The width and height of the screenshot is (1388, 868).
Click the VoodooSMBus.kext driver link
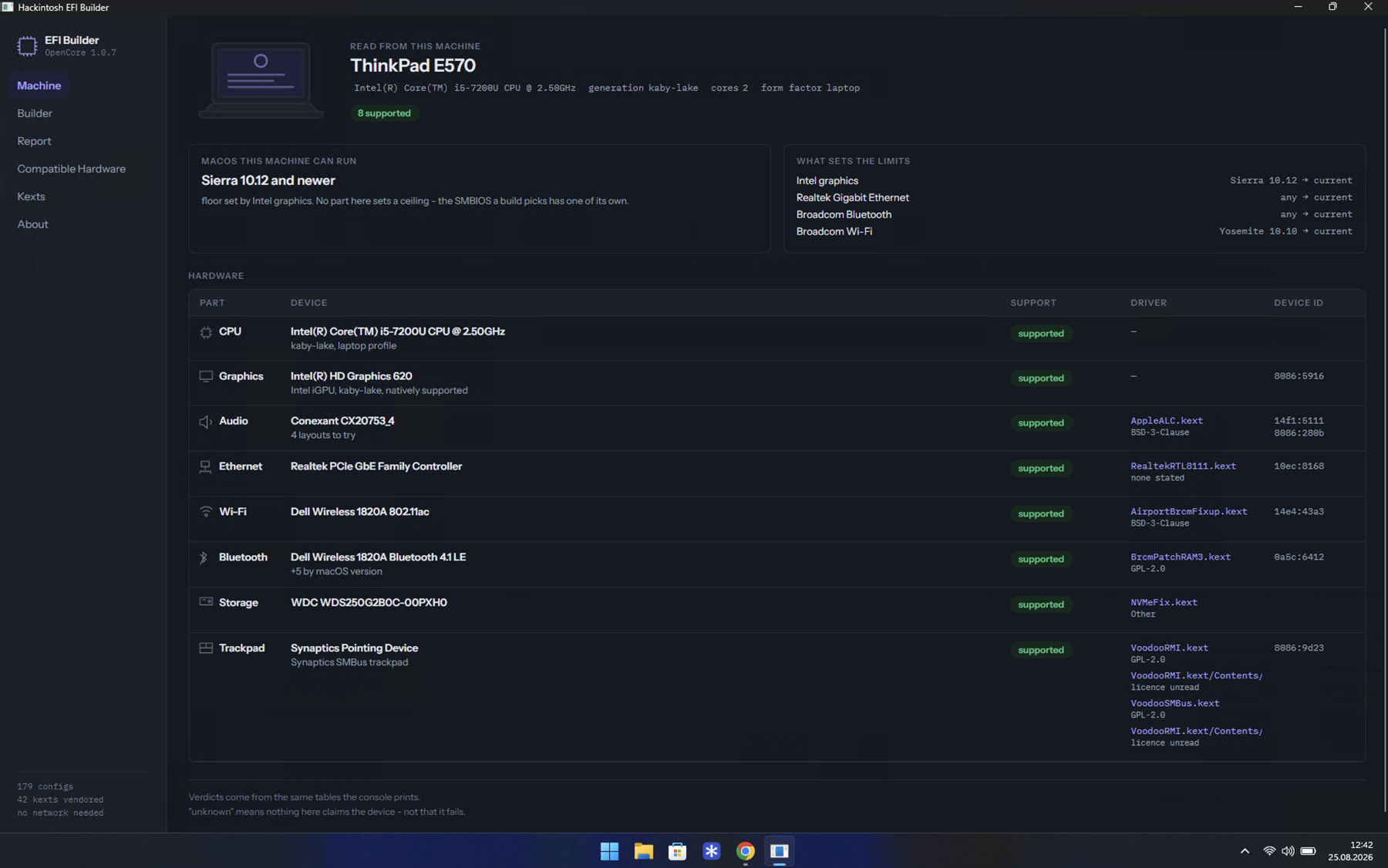1174,704
